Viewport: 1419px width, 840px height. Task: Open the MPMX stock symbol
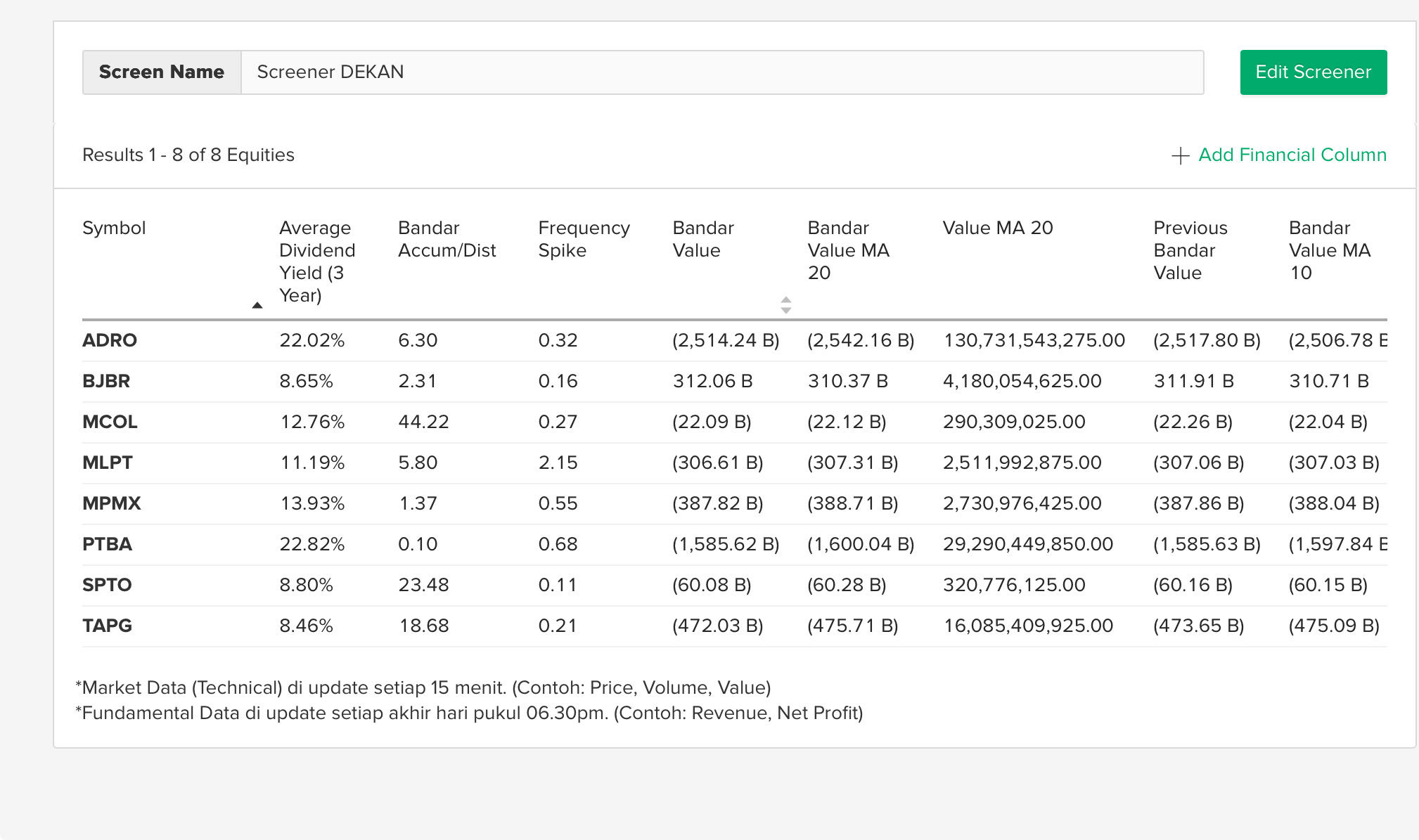[x=112, y=503]
